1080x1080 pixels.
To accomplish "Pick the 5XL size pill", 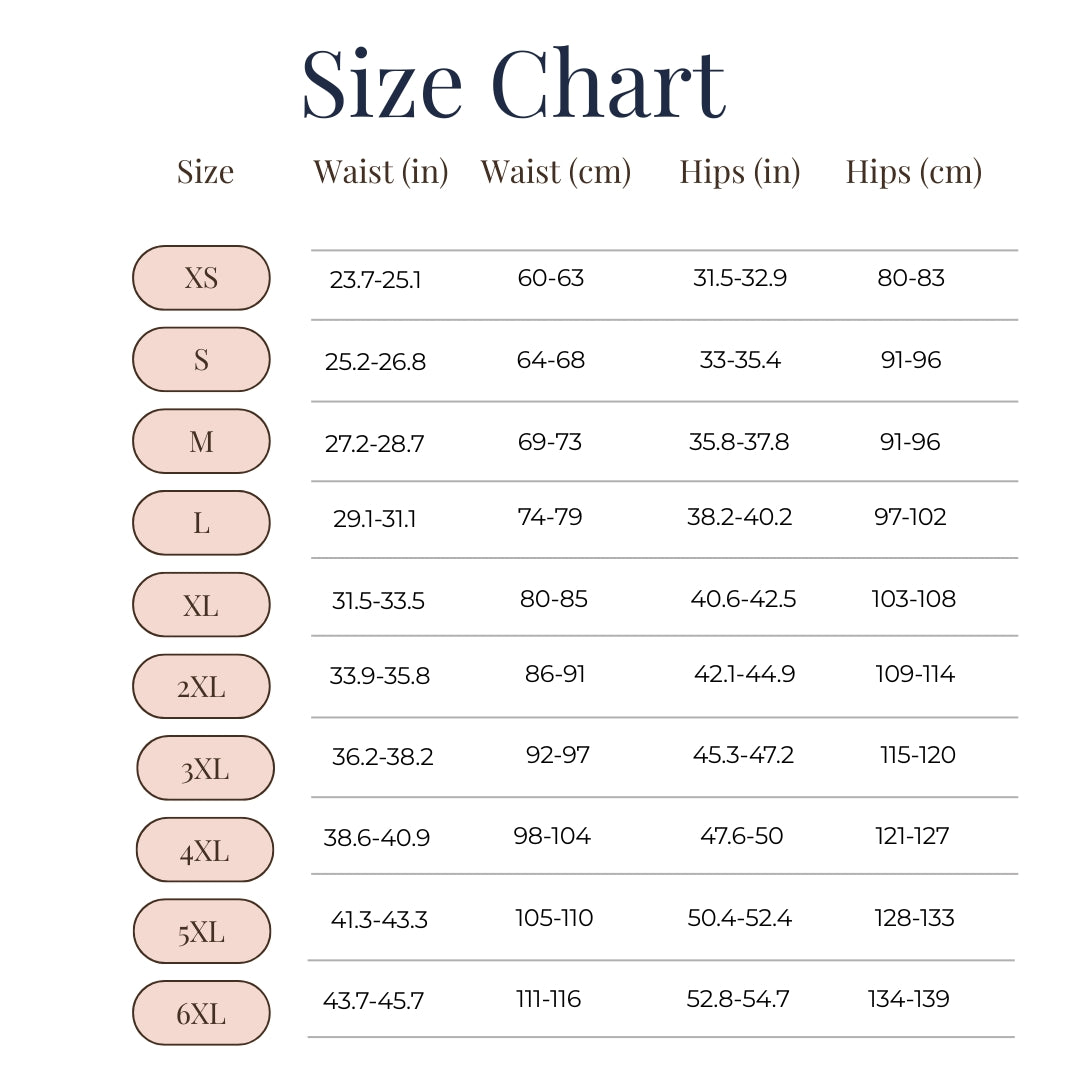I will tap(202, 932).
